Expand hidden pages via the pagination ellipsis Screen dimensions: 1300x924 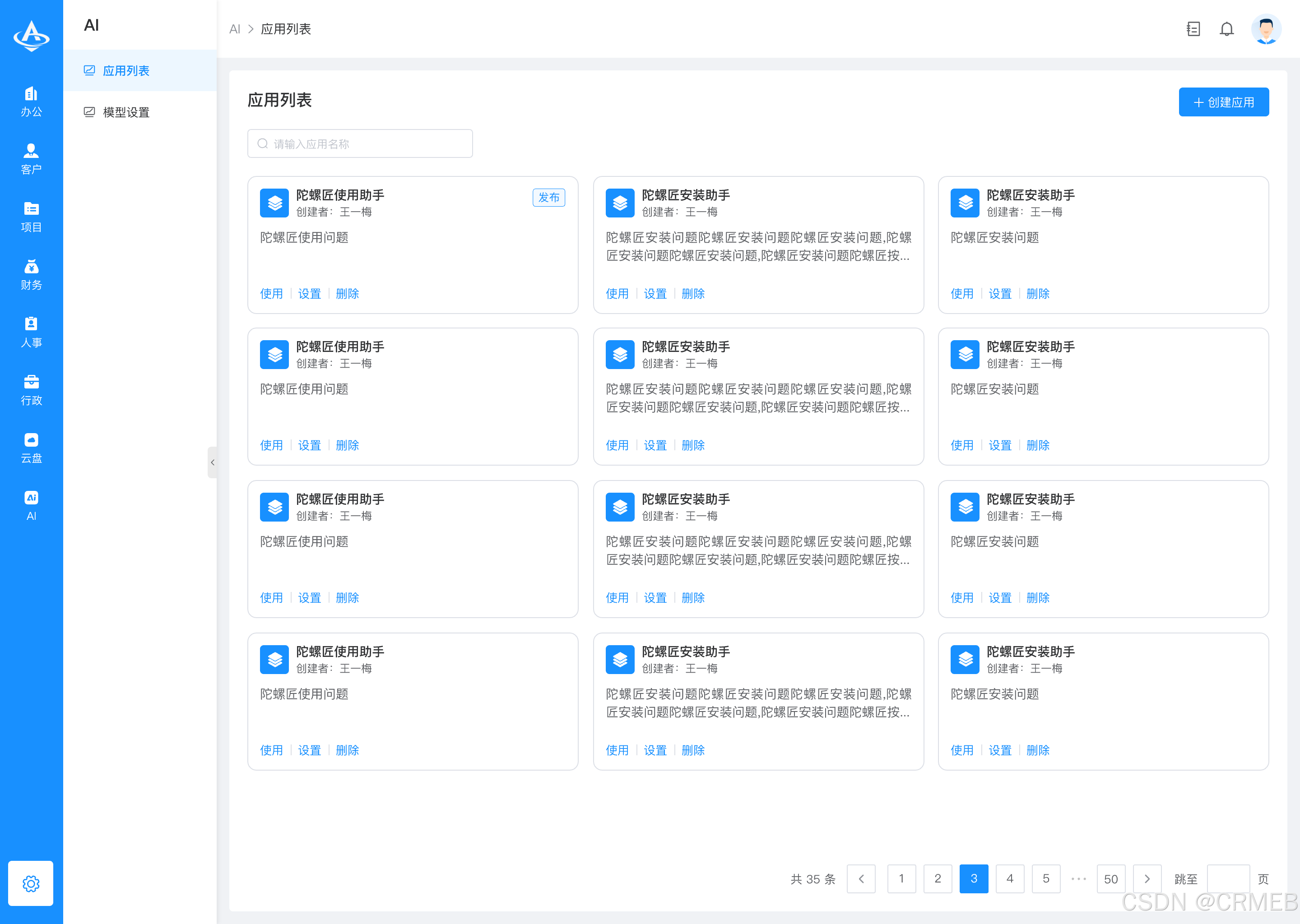1079,878
